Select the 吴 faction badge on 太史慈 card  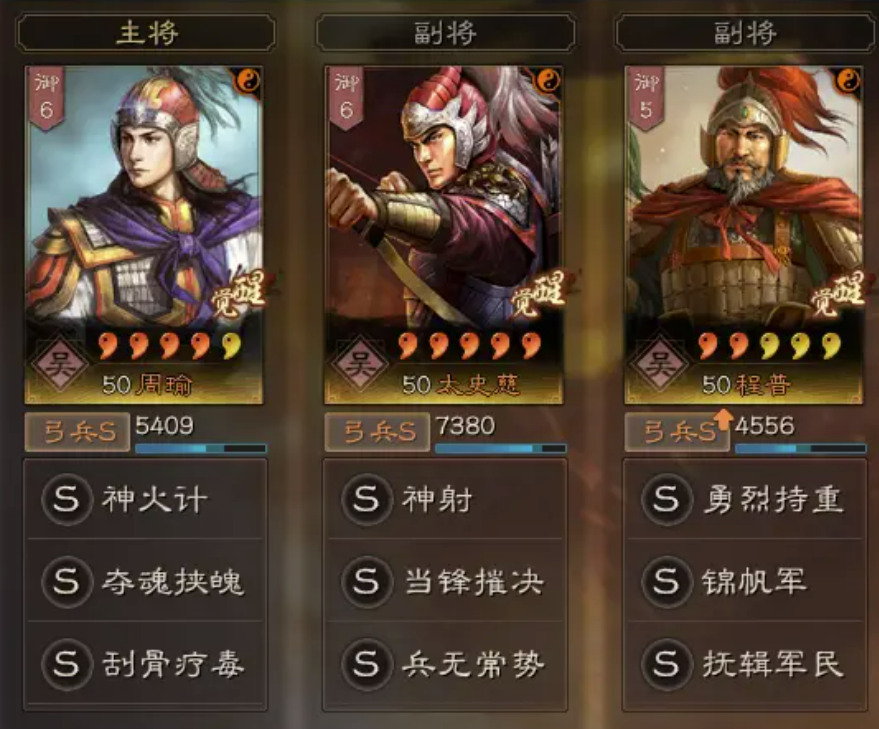360,364
